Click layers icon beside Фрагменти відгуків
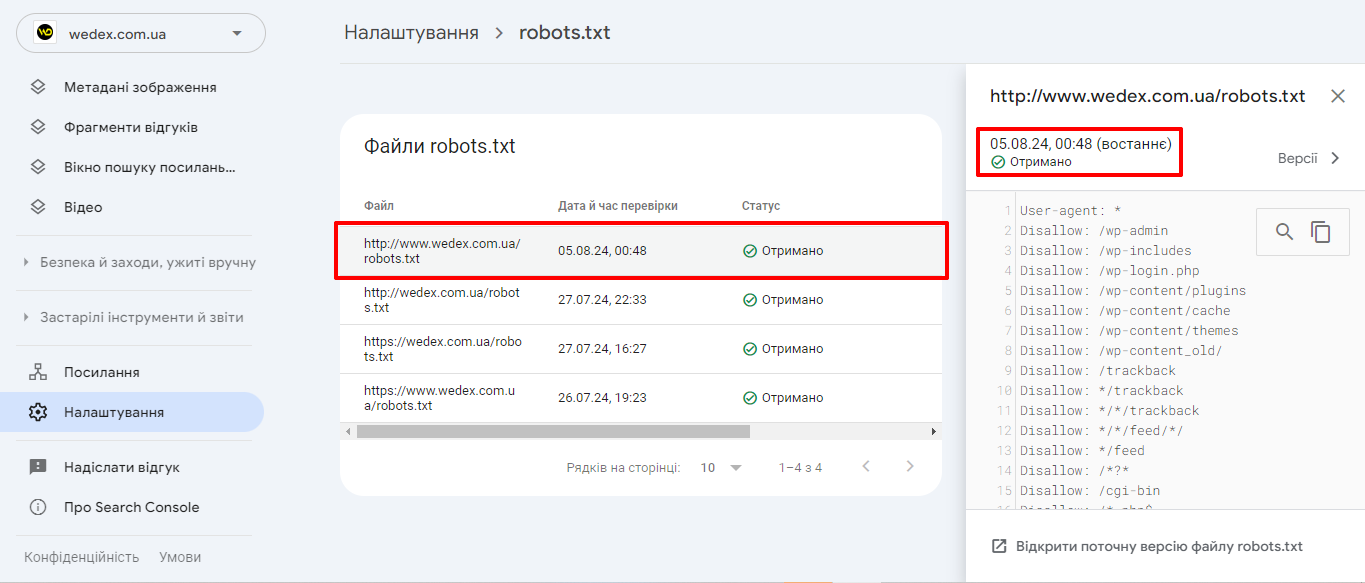The height and width of the screenshot is (583, 1365). (x=38, y=127)
